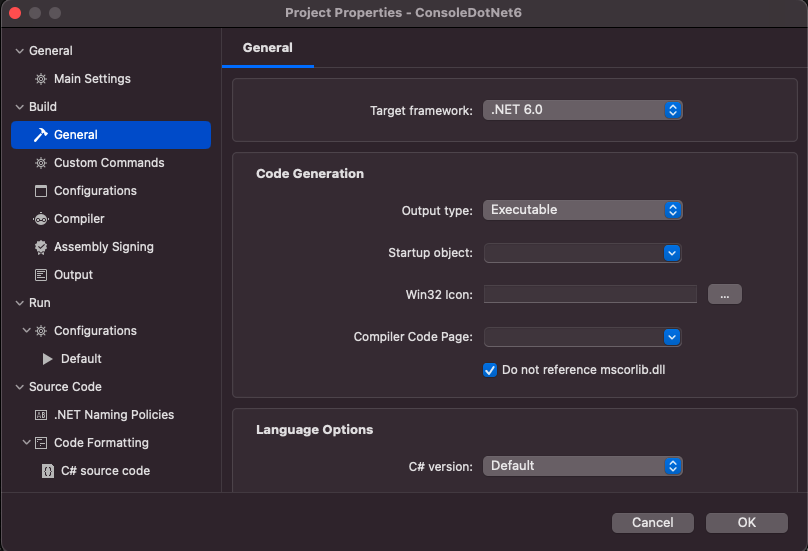Screen dimensions: 808x551
Task: Switch to the General tab header
Action: point(267,48)
